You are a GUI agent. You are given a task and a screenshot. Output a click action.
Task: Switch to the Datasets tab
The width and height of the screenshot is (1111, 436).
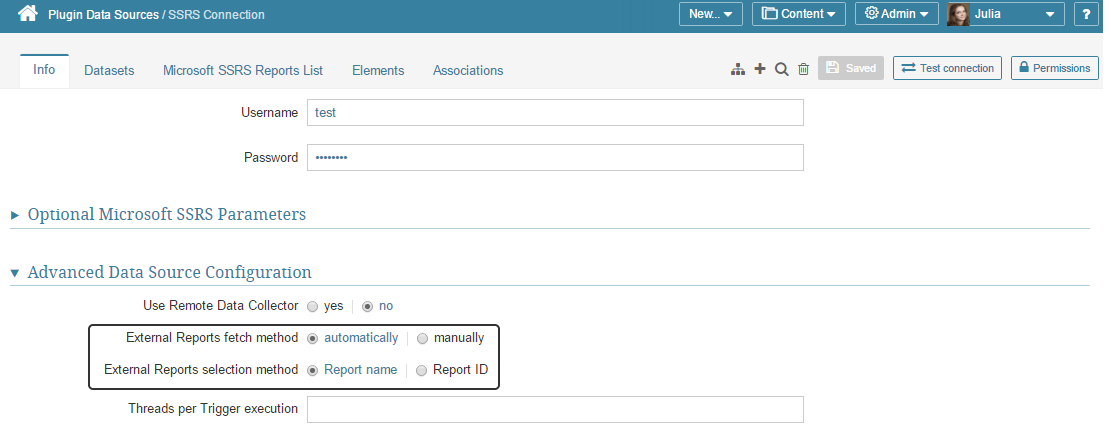coord(109,70)
